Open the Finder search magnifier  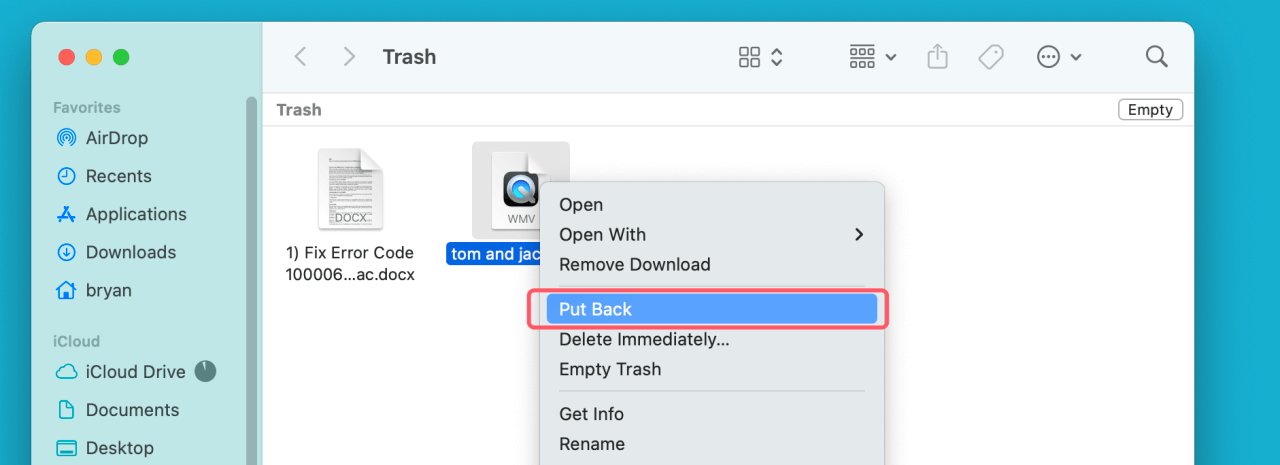click(1156, 57)
